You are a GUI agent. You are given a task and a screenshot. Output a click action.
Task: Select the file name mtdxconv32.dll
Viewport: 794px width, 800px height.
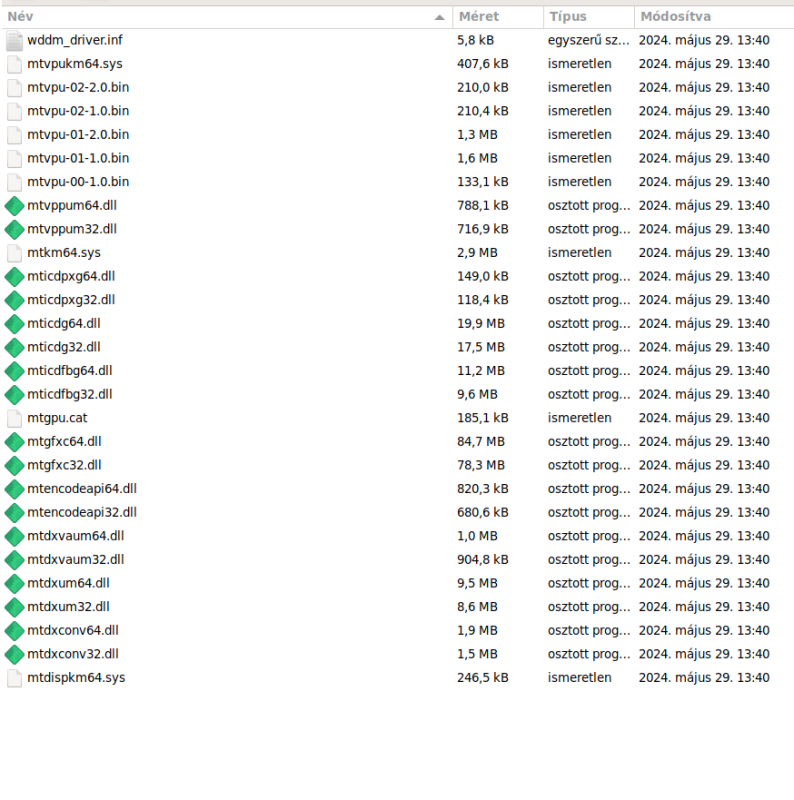pyautogui.click(x=73, y=654)
